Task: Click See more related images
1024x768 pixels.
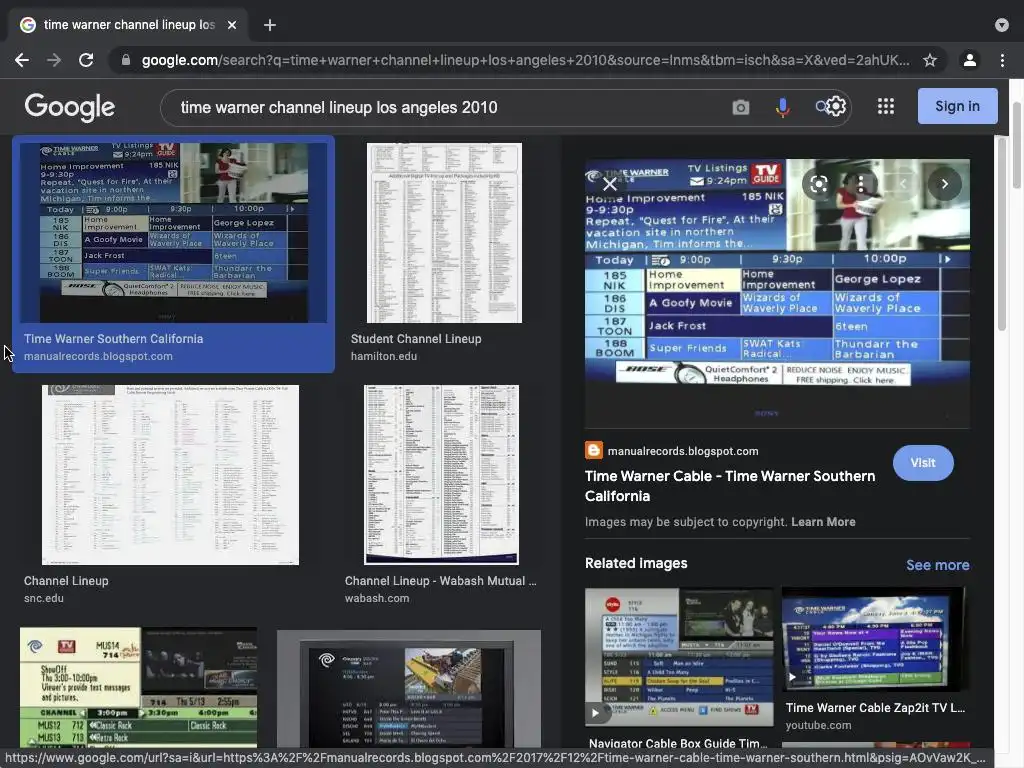Action: [937, 565]
